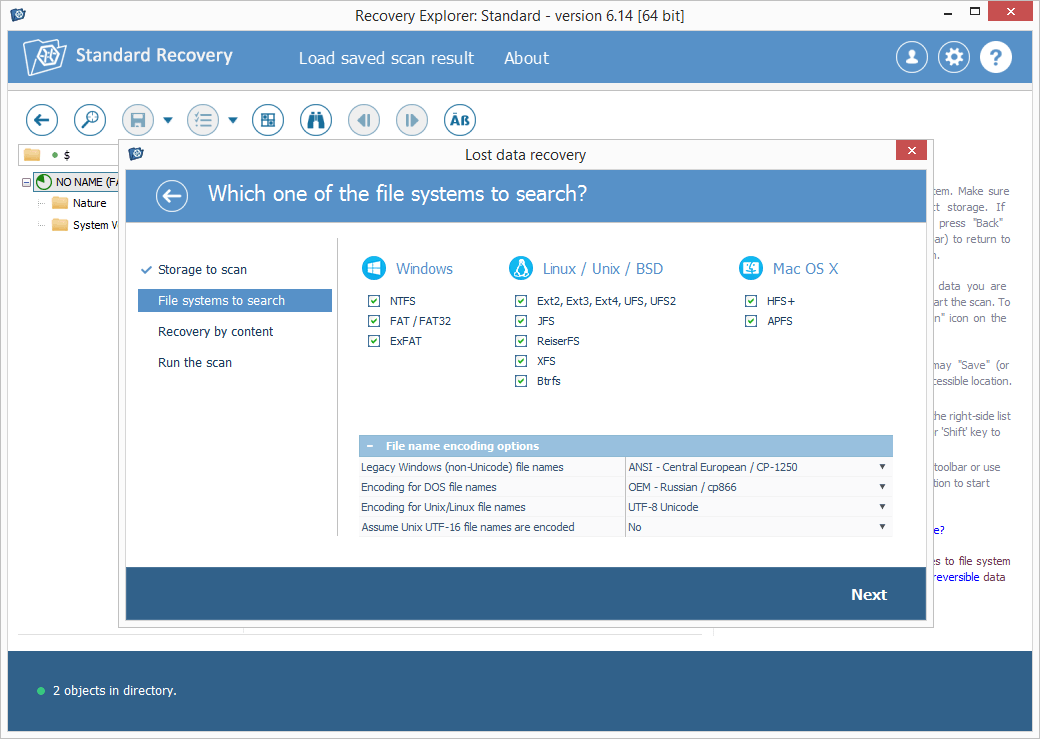The height and width of the screenshot is (739, 1040).
Task: Click the grid view toolbar icon
Action: click(x=268, y=120)
